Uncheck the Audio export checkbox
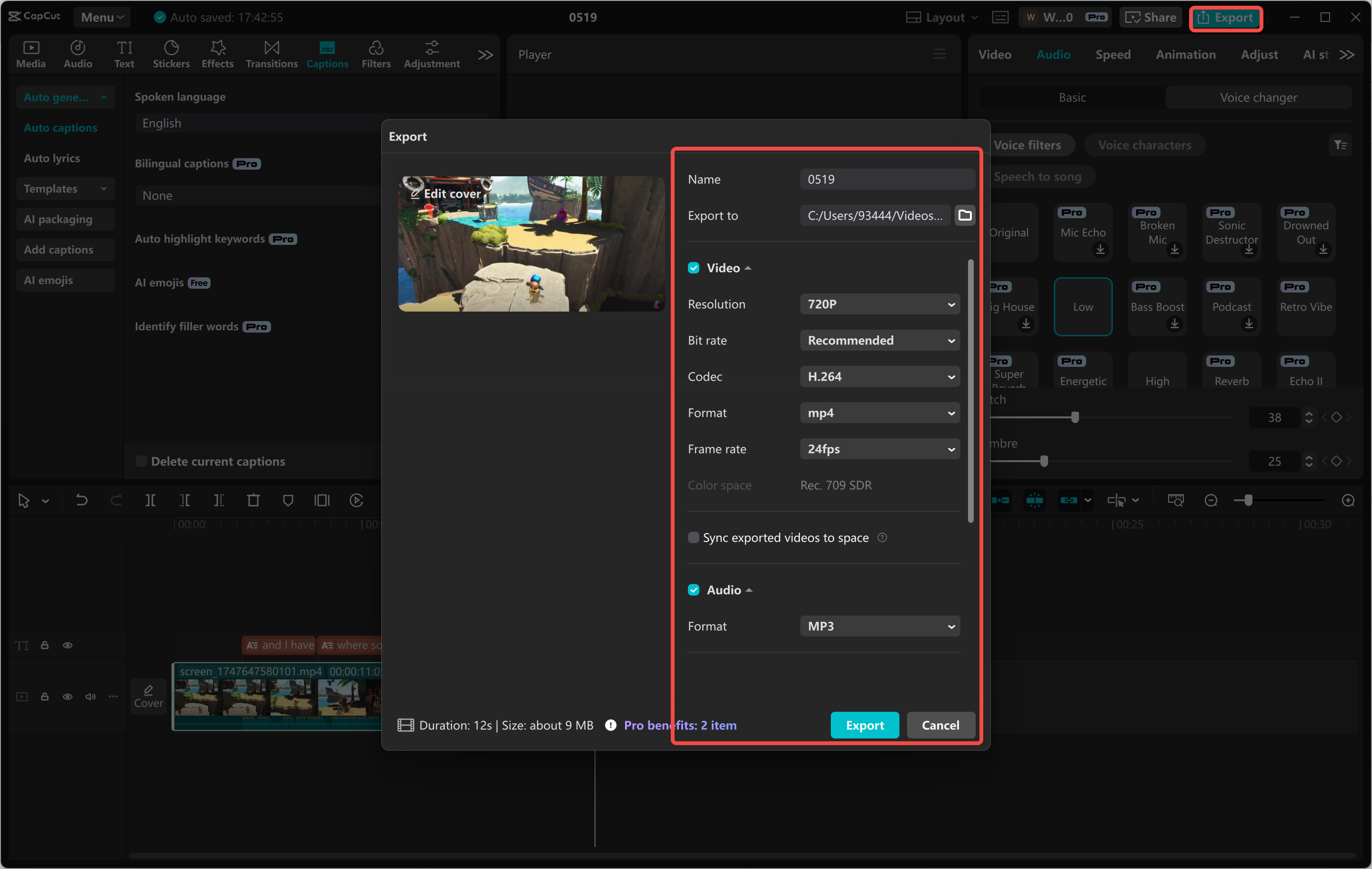The image size is (1372, 869). (694, 590)
